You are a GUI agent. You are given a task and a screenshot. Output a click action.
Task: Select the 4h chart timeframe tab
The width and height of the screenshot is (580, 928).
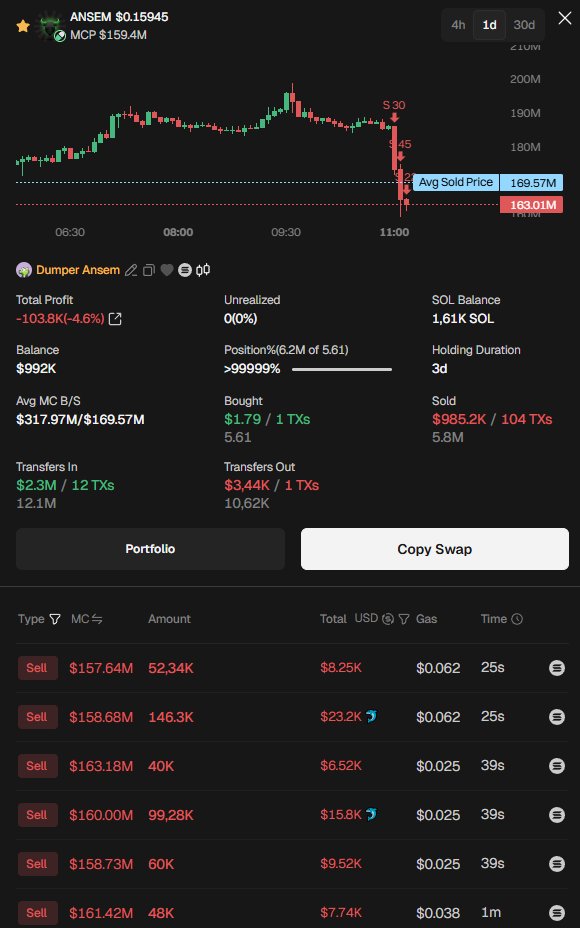coord(458,25)
